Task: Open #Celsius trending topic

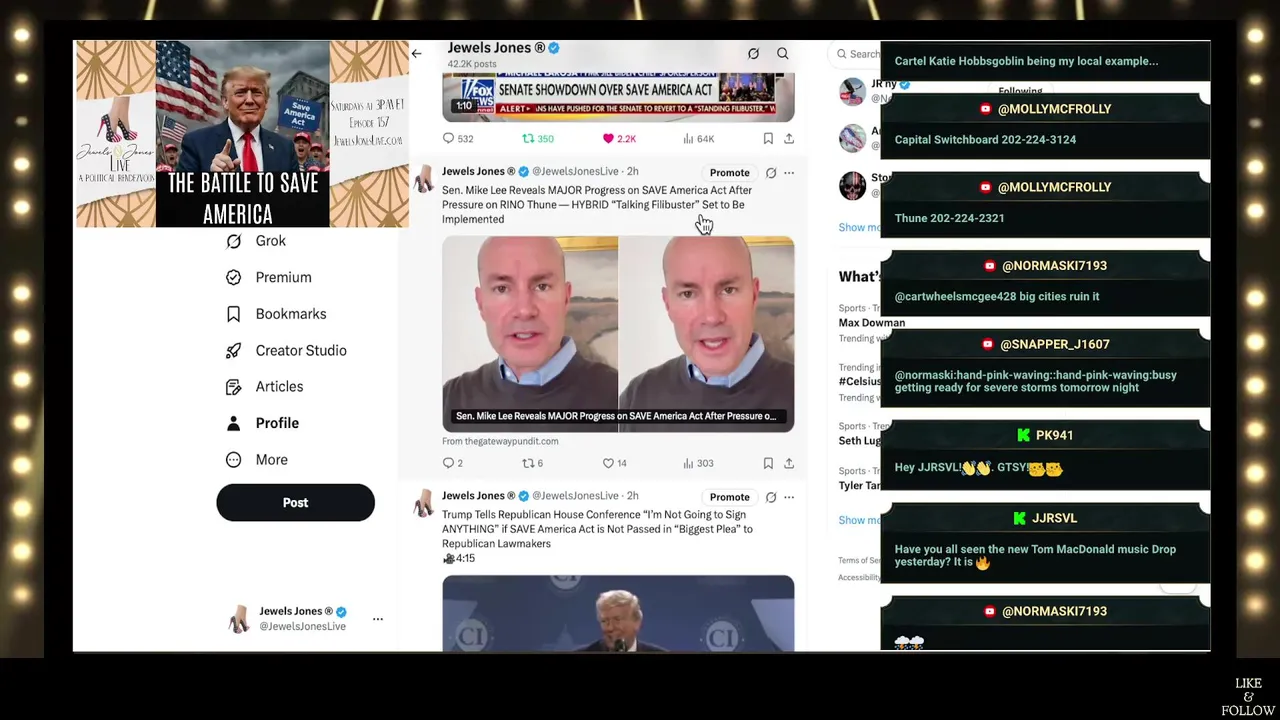Action: 860,381
